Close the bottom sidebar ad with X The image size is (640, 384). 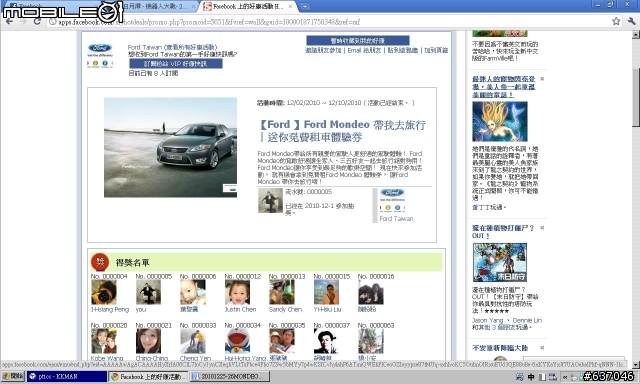542,348
